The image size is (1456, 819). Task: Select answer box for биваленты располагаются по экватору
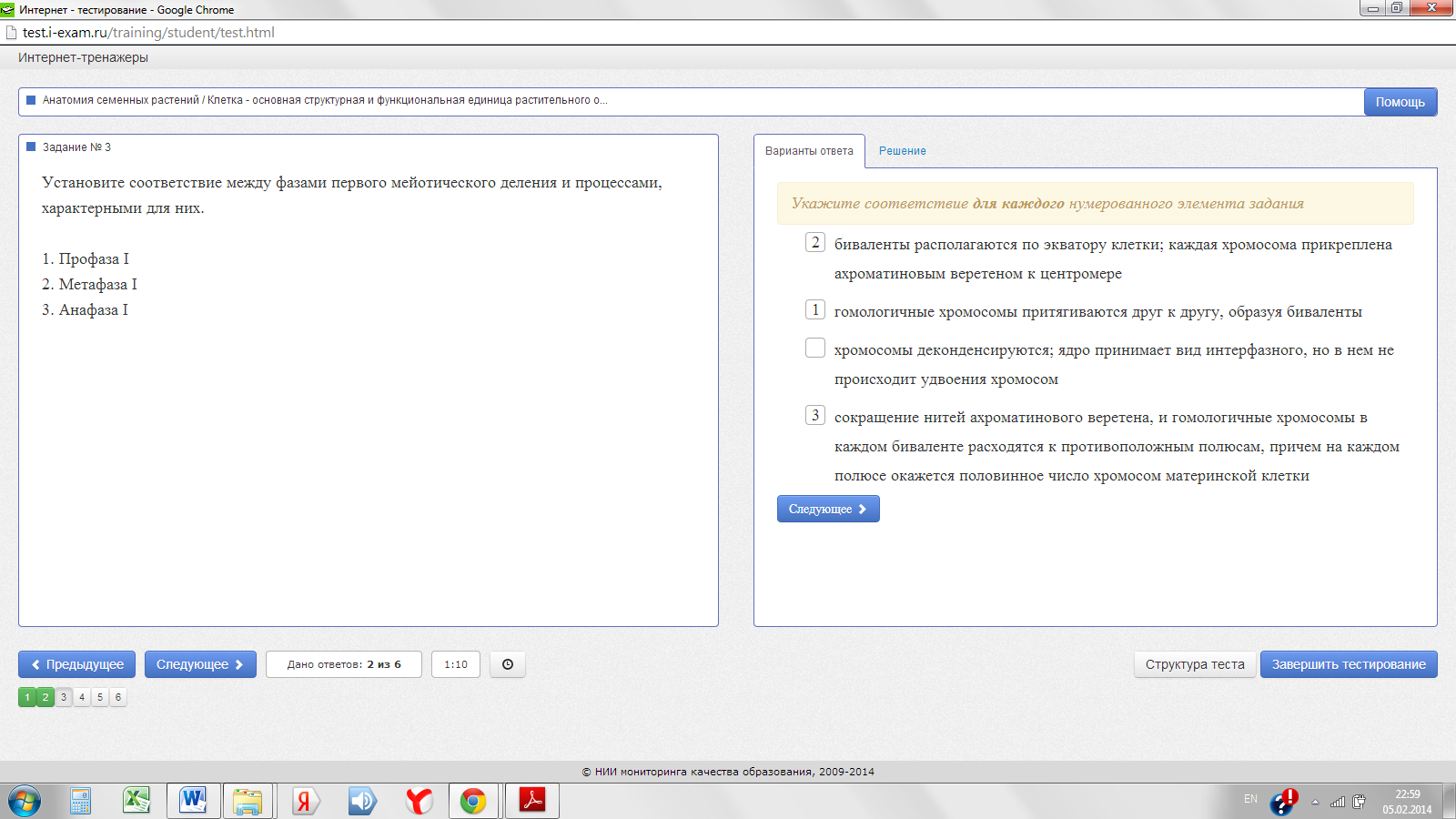(815, 242)
